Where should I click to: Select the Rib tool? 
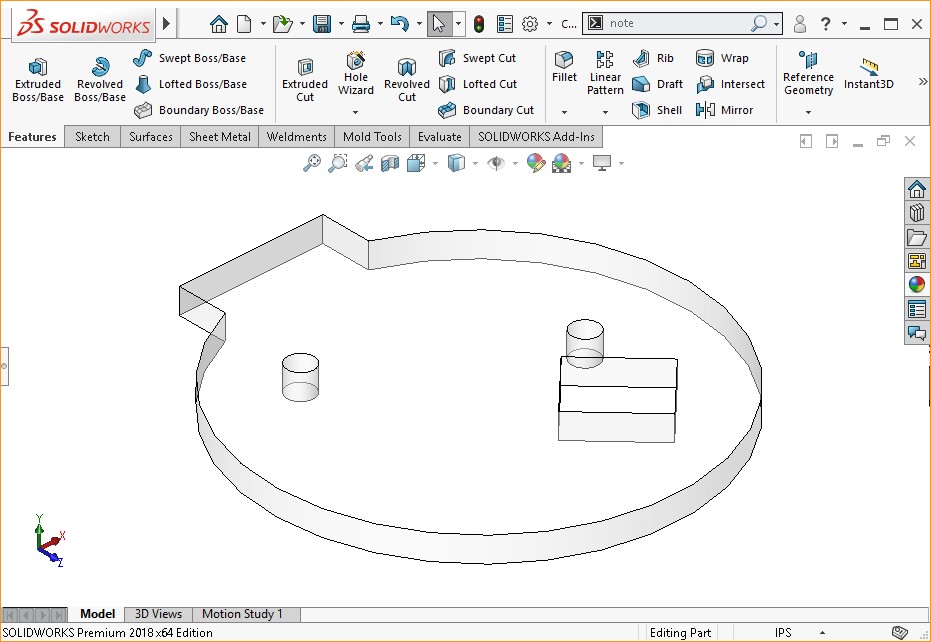653,58
